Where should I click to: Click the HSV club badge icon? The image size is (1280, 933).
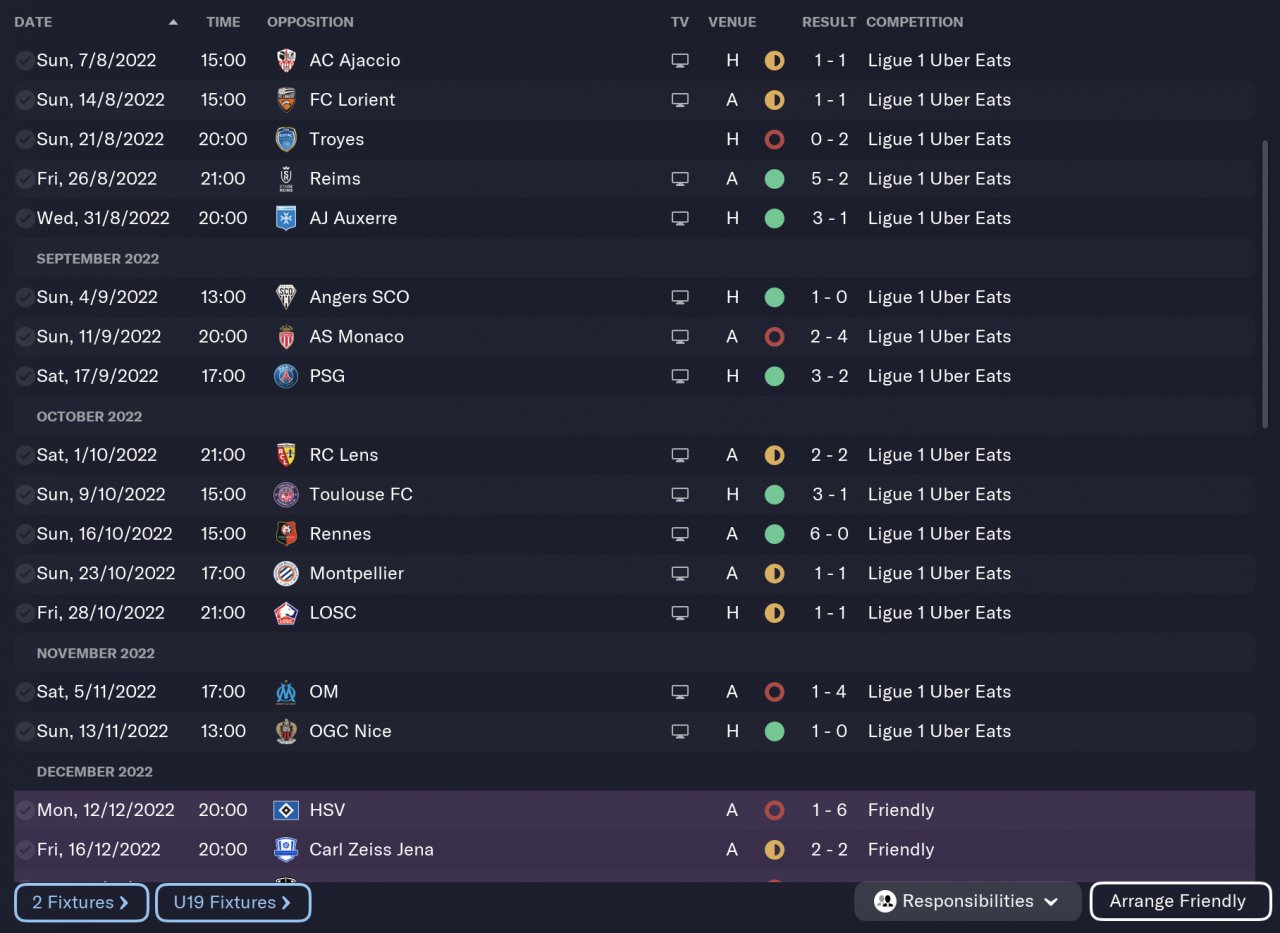pos(286,810)
